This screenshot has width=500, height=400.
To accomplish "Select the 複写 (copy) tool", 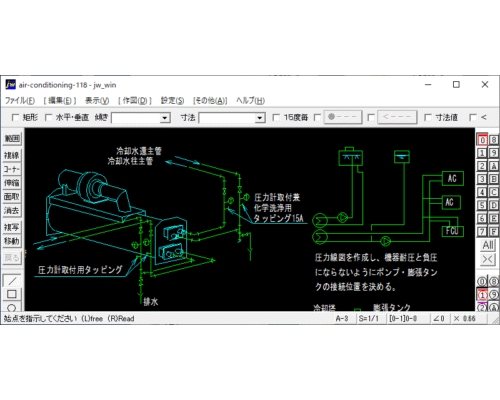I will click(x=12, y=227).
